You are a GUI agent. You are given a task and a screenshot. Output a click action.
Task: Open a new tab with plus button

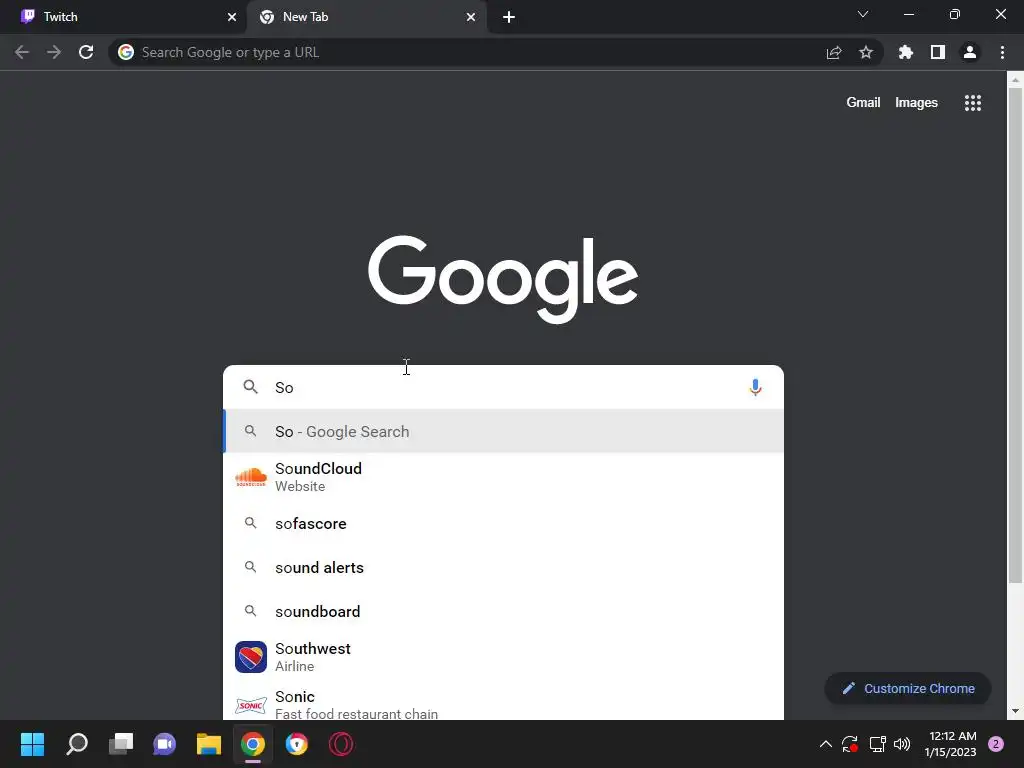pos(509,17)
